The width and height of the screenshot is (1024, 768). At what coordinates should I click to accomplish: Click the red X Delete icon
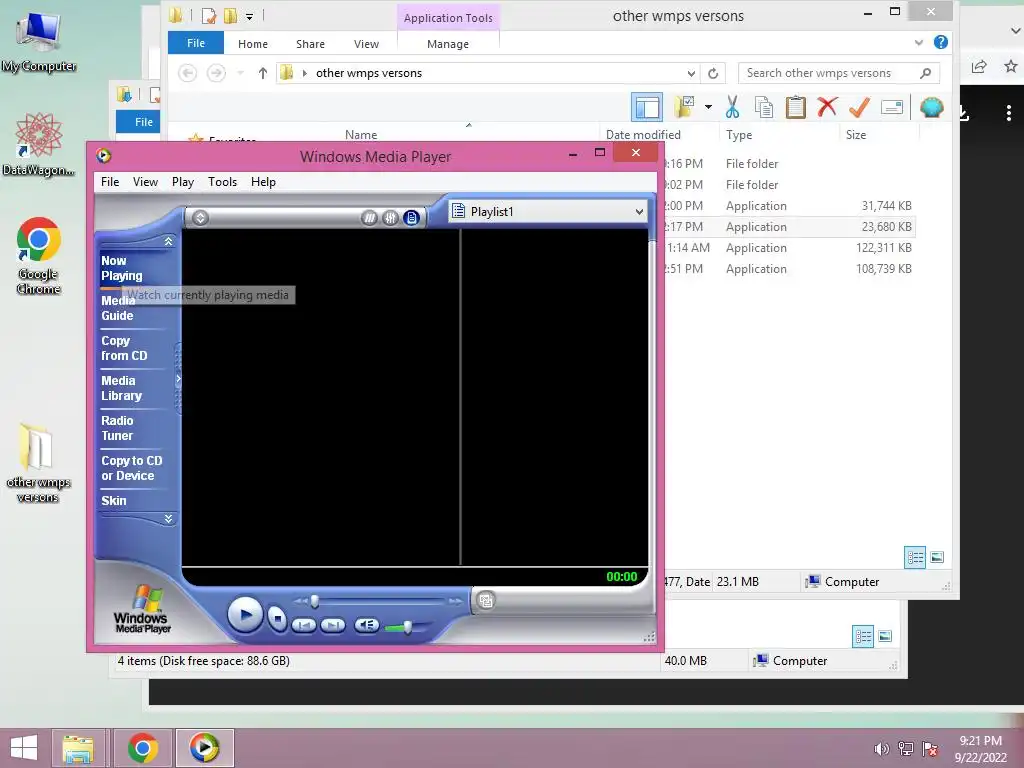click(827, 106)
